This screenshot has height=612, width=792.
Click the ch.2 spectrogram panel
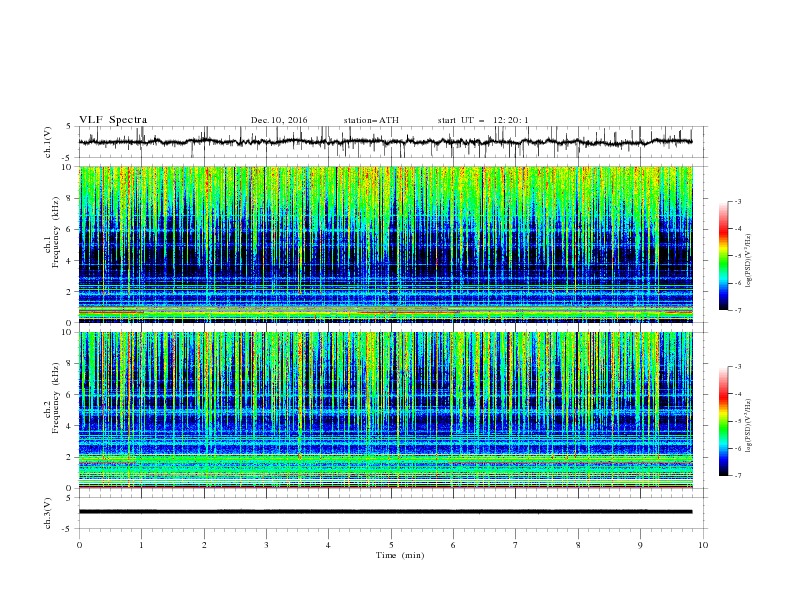(386, 410)
